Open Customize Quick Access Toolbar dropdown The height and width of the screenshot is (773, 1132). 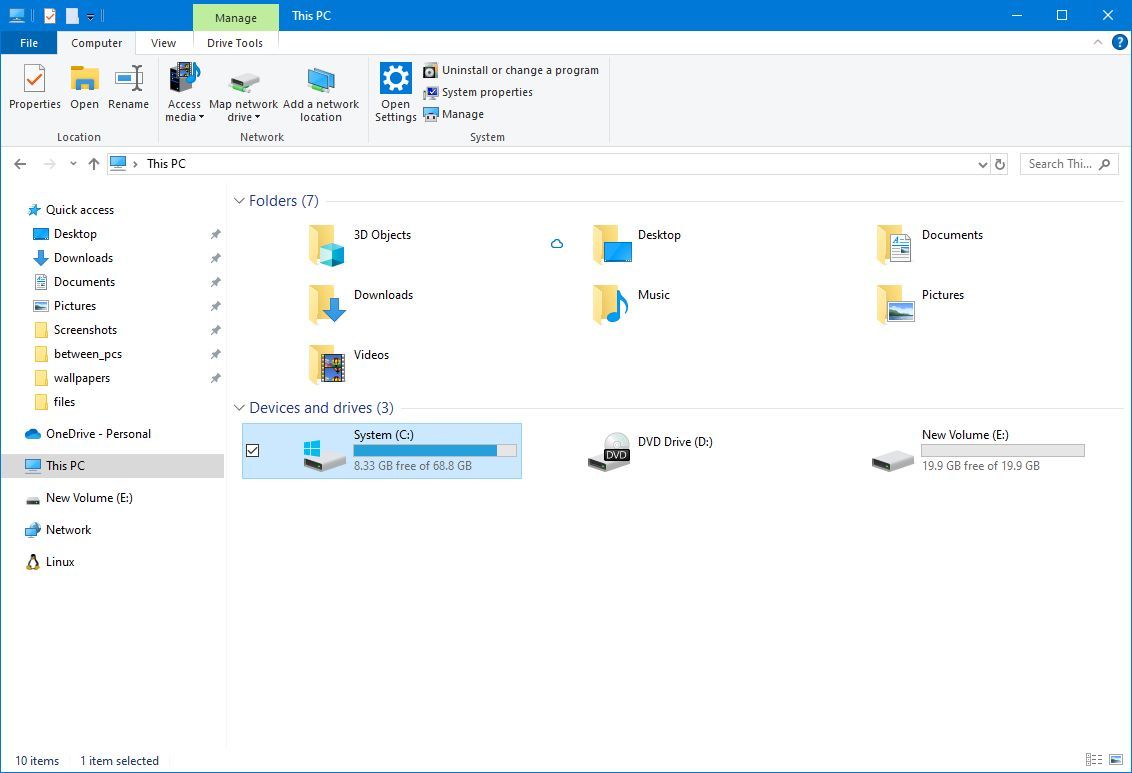90,16
